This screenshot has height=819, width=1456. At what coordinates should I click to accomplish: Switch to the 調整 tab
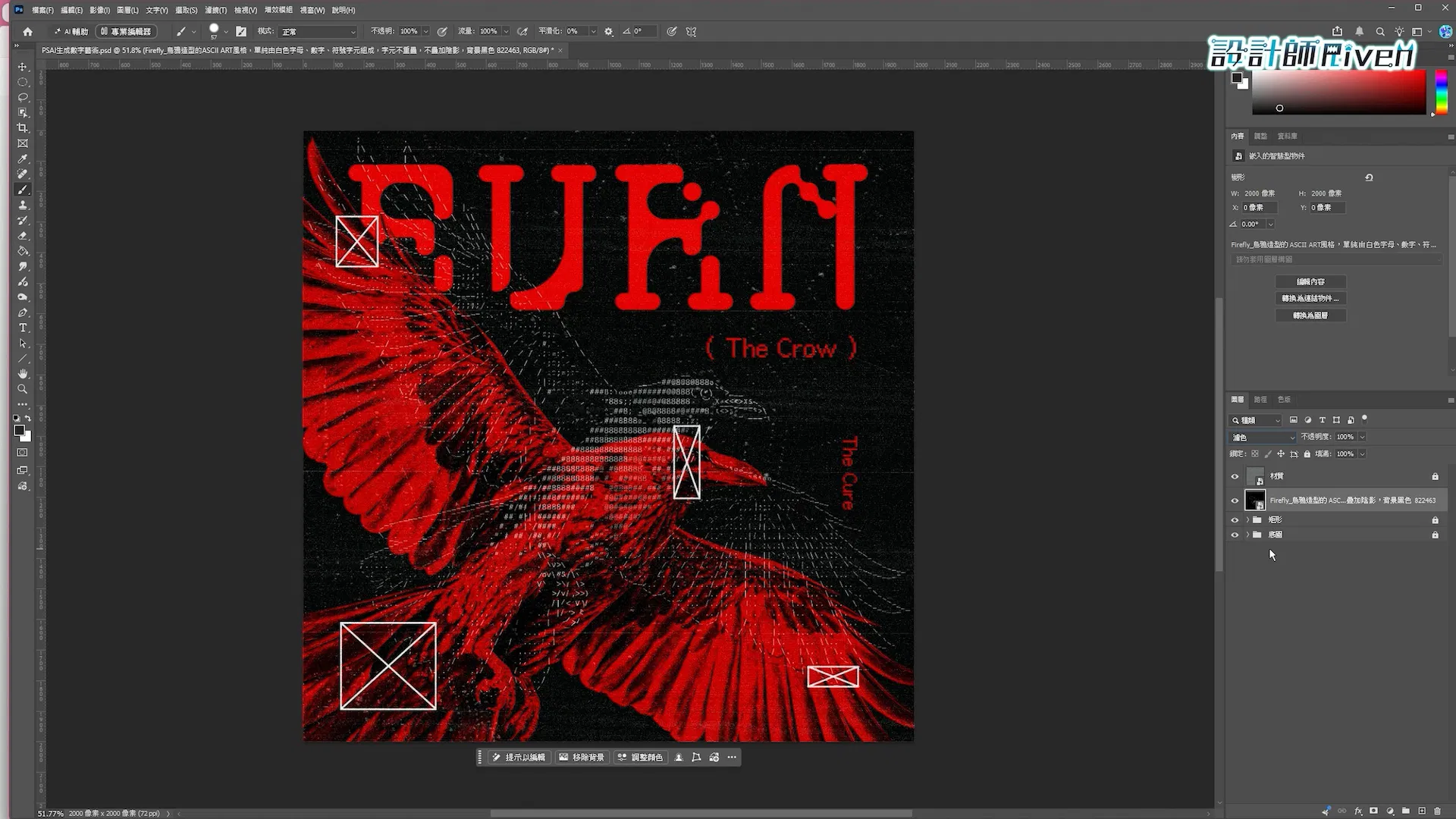point(1260,136)
